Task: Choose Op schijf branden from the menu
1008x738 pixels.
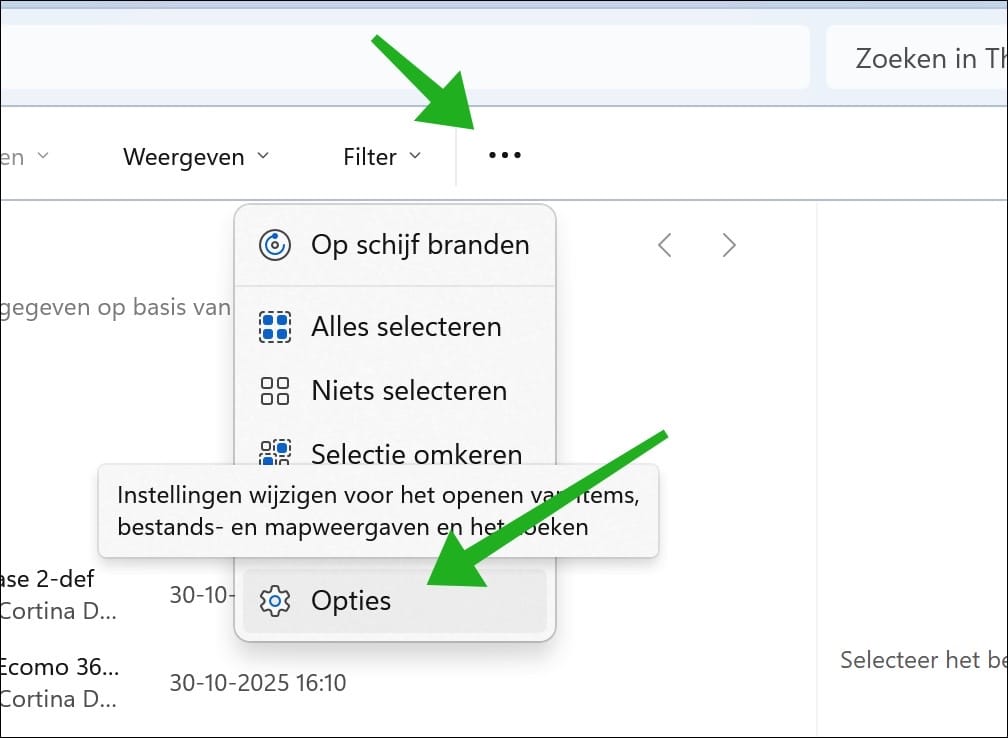Action: [420, 244]
